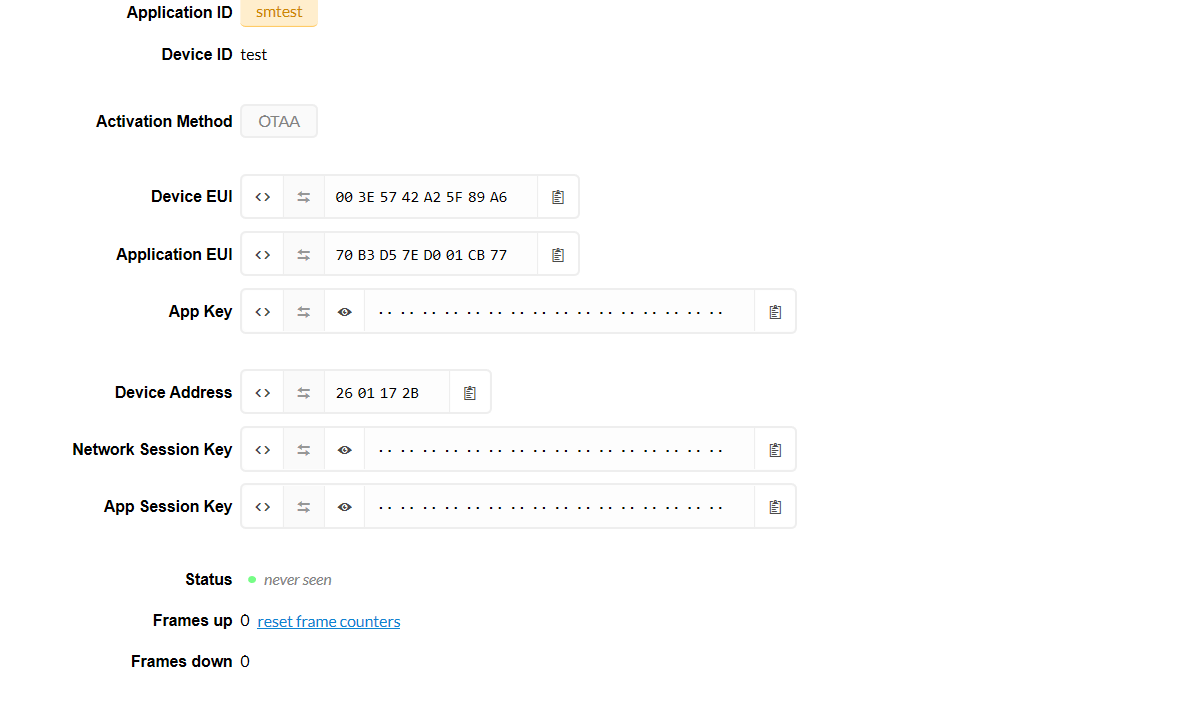Viewport: 1178px width, 713px height.
Task: Copy the App Session Key to clipboard
Action: (x=775, y=507)
